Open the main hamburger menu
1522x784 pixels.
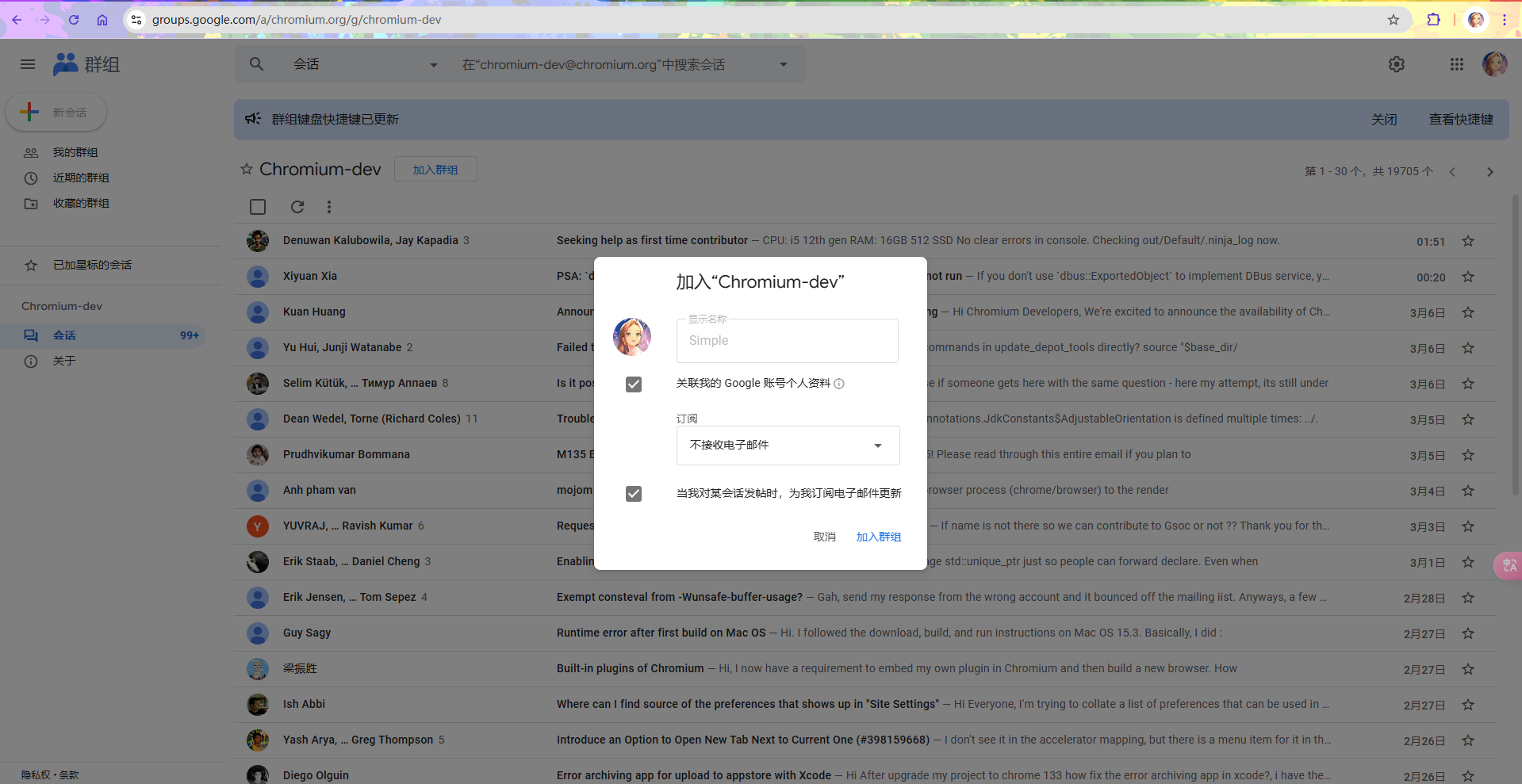point(28,64)
